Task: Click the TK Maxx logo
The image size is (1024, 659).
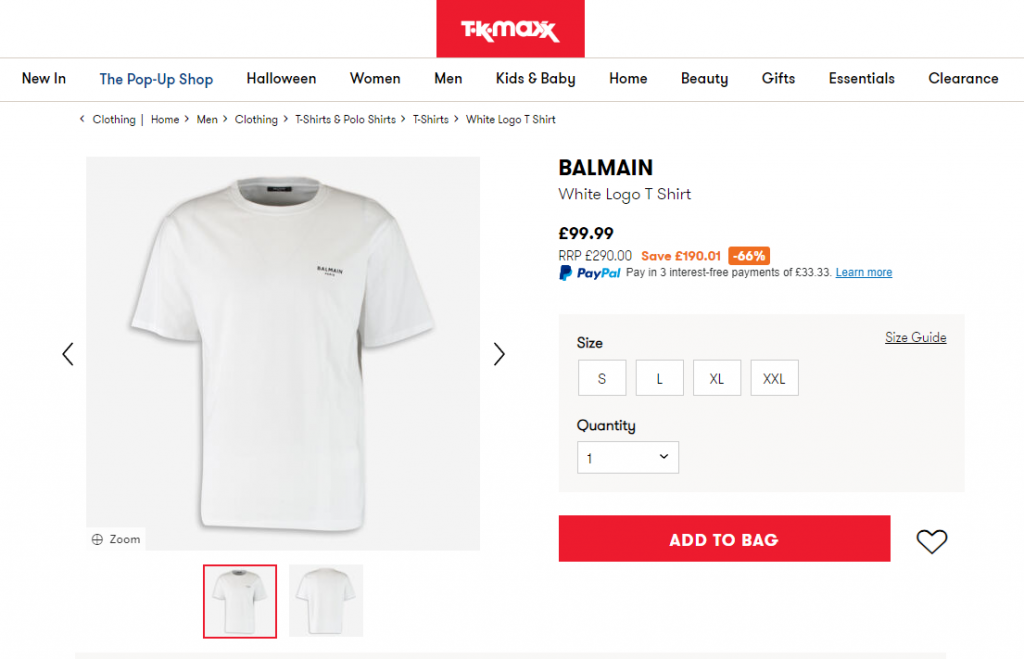Action: (510, 29)
